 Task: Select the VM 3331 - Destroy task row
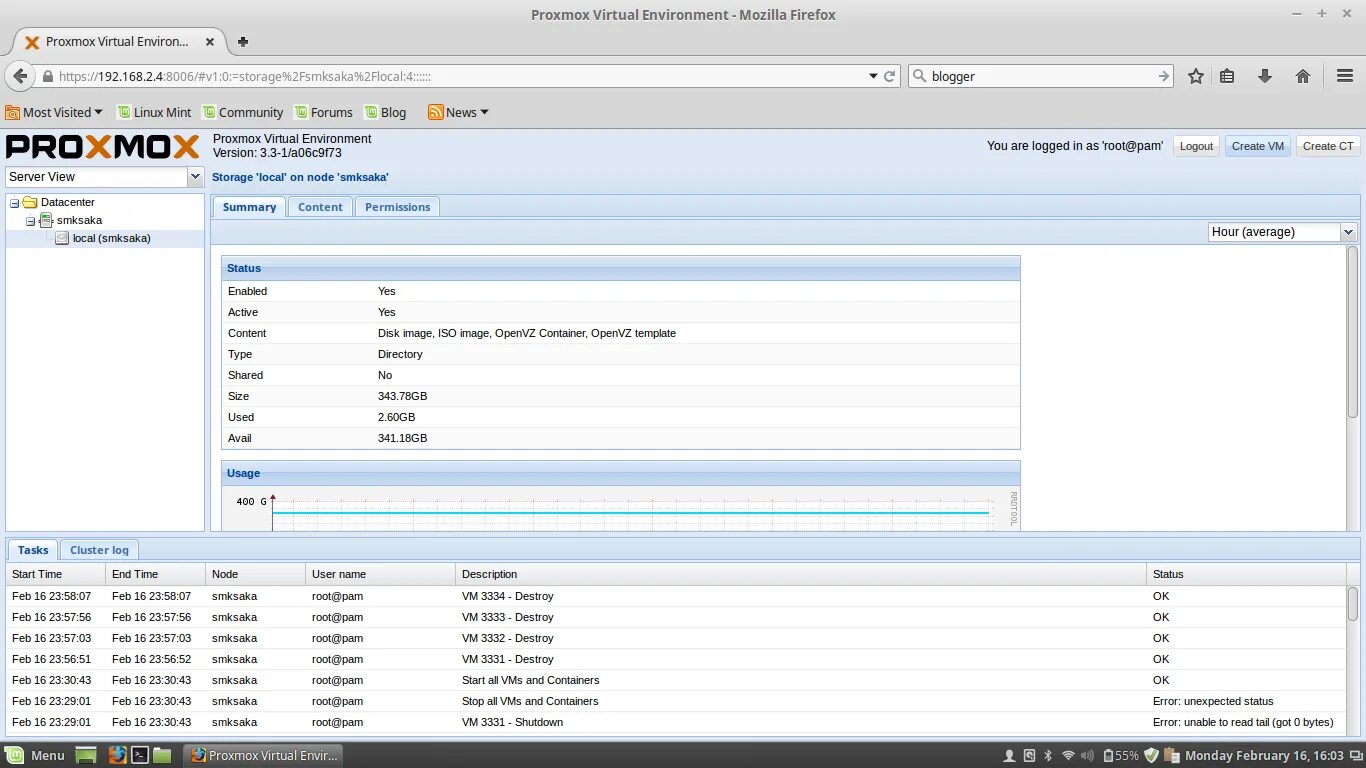tap(676, 659)
